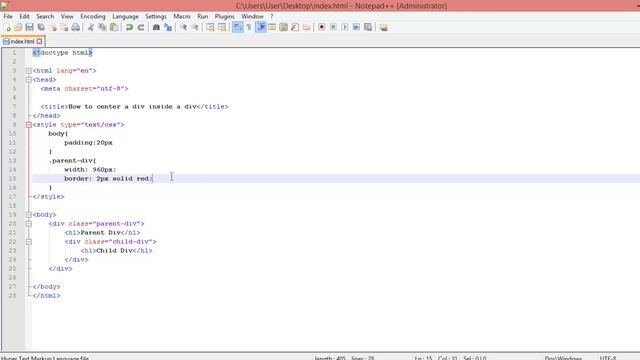
Task: Click the Redo toolbar icon
Action: coord(141,27)
